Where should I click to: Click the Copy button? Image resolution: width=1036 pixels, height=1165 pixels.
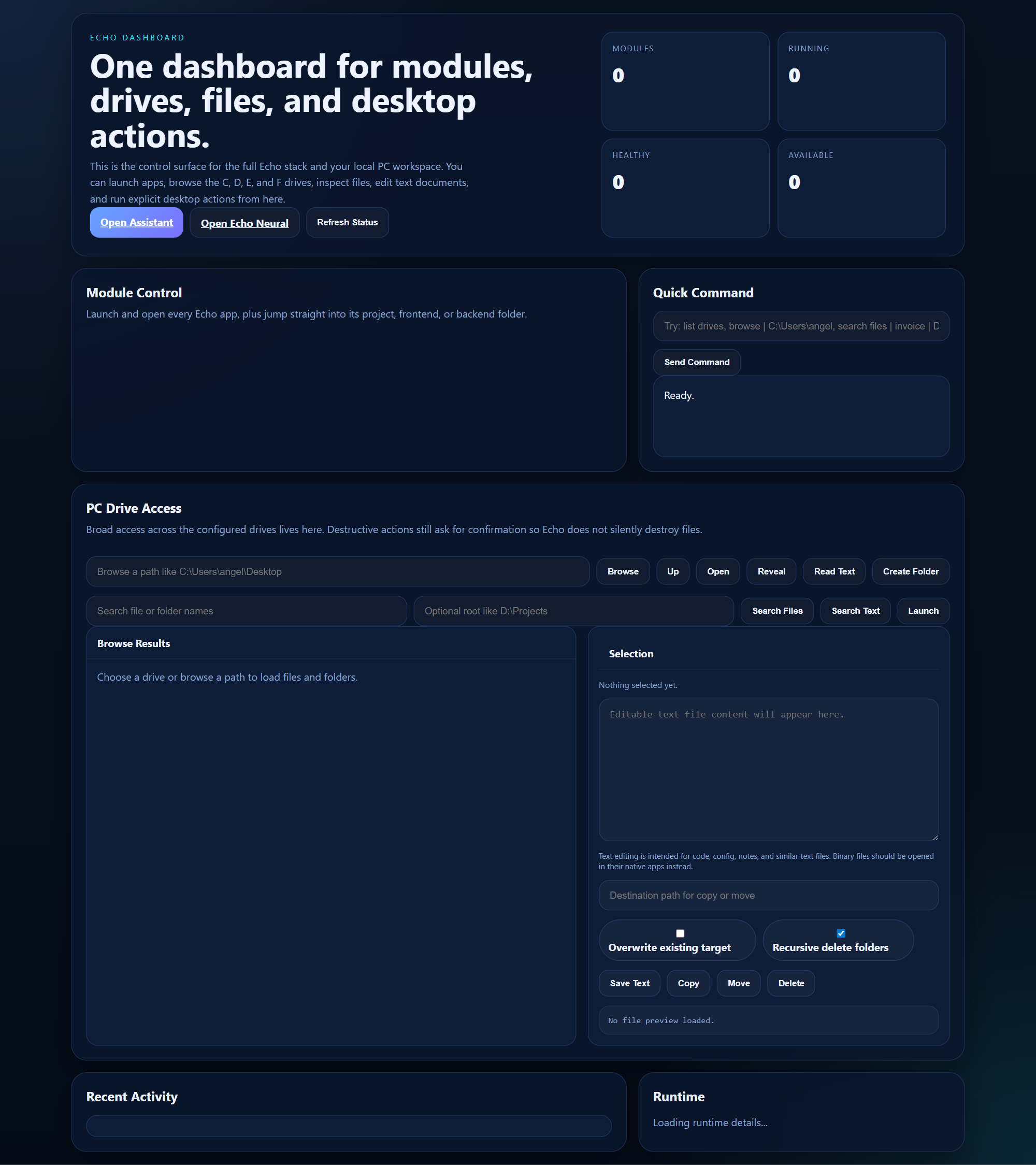pos(688,983)
